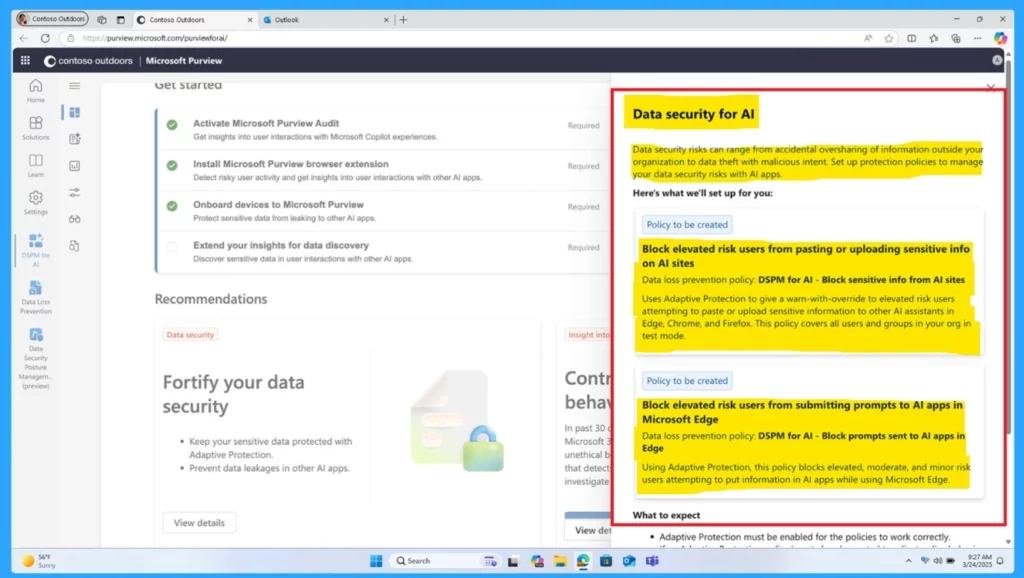Open Data Security Posture Management preview
Viewport: 1024px width, 578px height.
(x=36, y=359)
